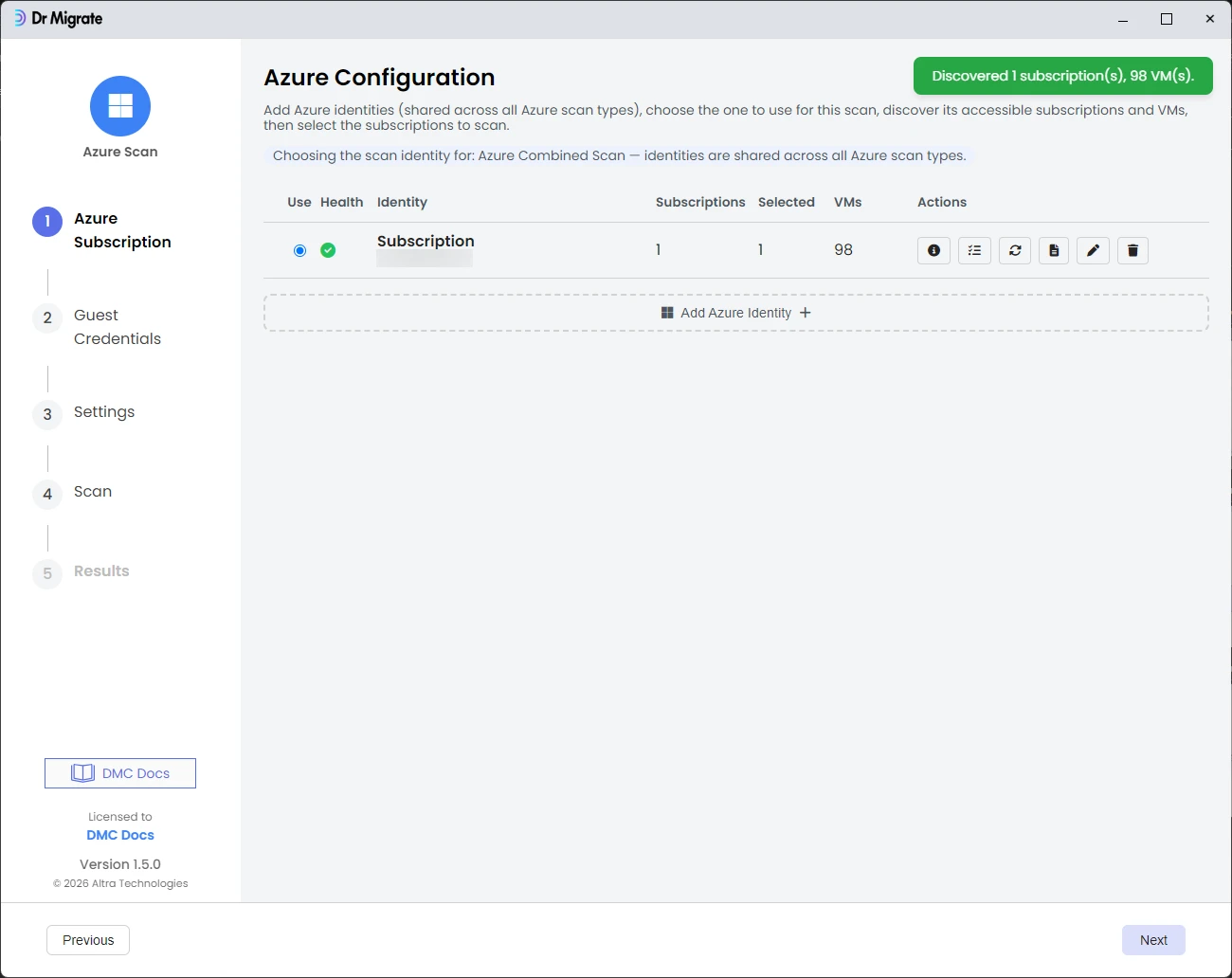Click the VMs column header
Screen dimensions: 1232x978
tap(848, 202)
